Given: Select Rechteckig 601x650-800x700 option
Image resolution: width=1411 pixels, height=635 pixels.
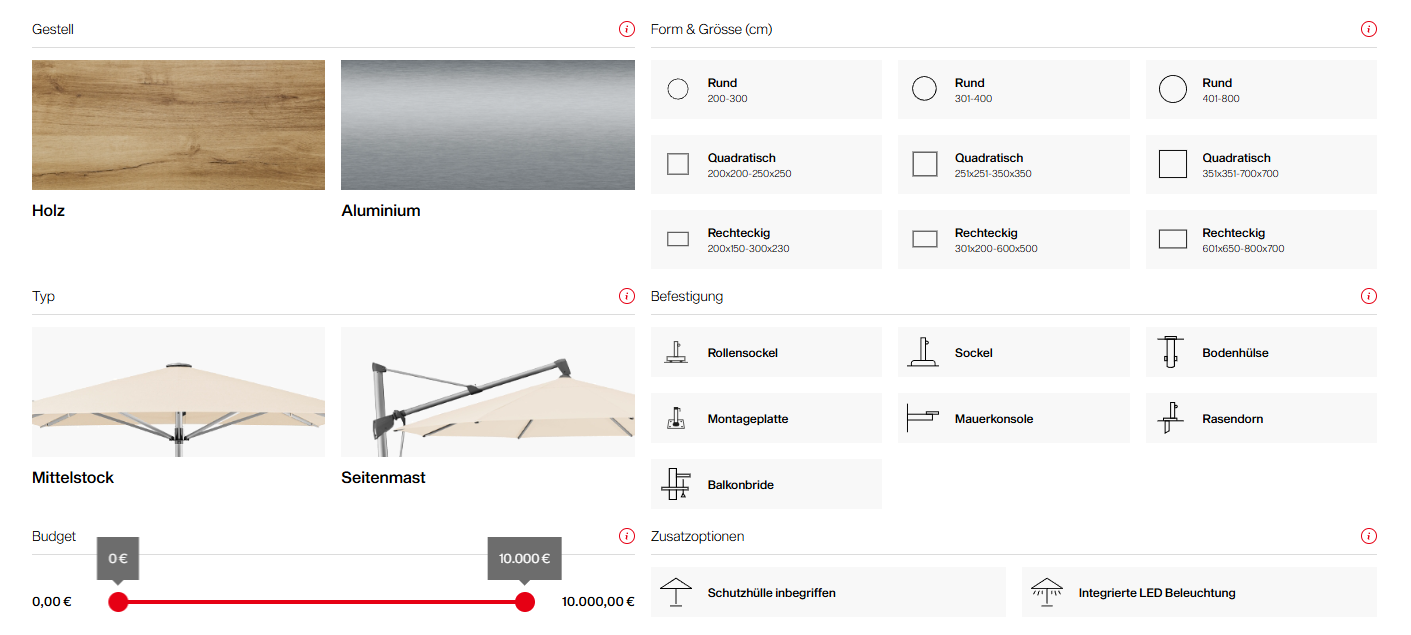Looking at the screenshot, I should click(1260, 240).
